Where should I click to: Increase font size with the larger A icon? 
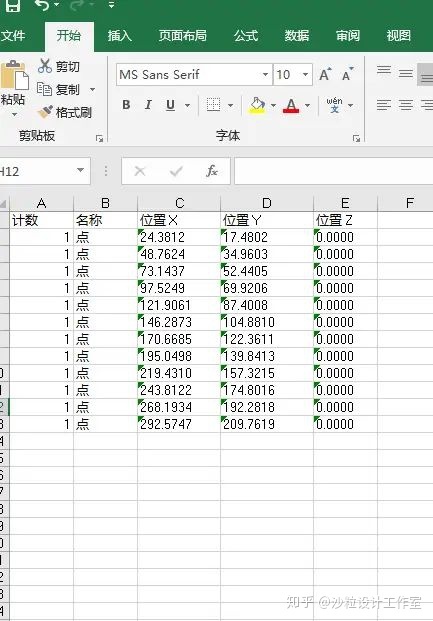point(325,74)
